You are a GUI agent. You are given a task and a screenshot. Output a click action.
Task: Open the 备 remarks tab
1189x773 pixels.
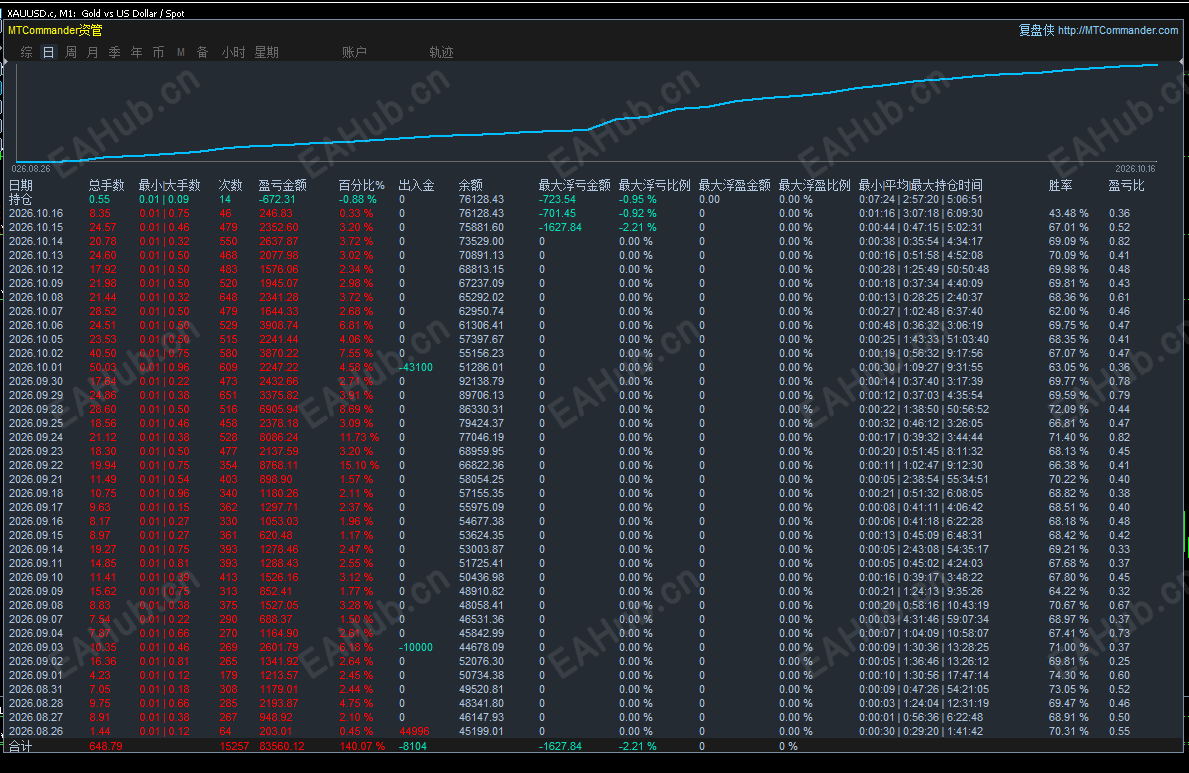(x=202, y=52)
